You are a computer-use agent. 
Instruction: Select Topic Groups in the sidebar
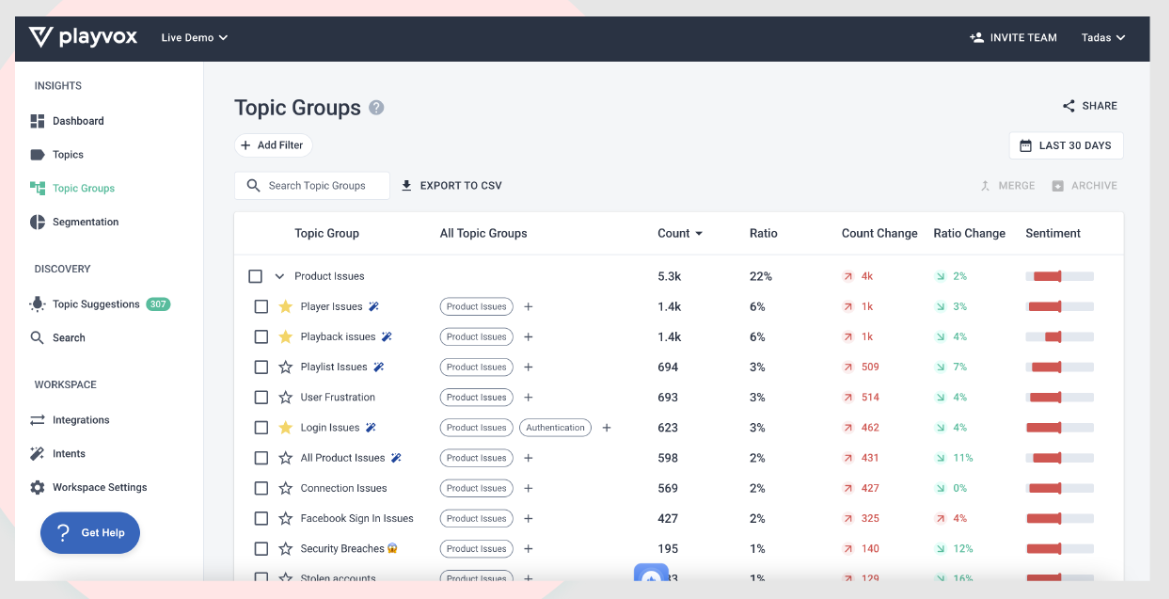coord(72,188)
